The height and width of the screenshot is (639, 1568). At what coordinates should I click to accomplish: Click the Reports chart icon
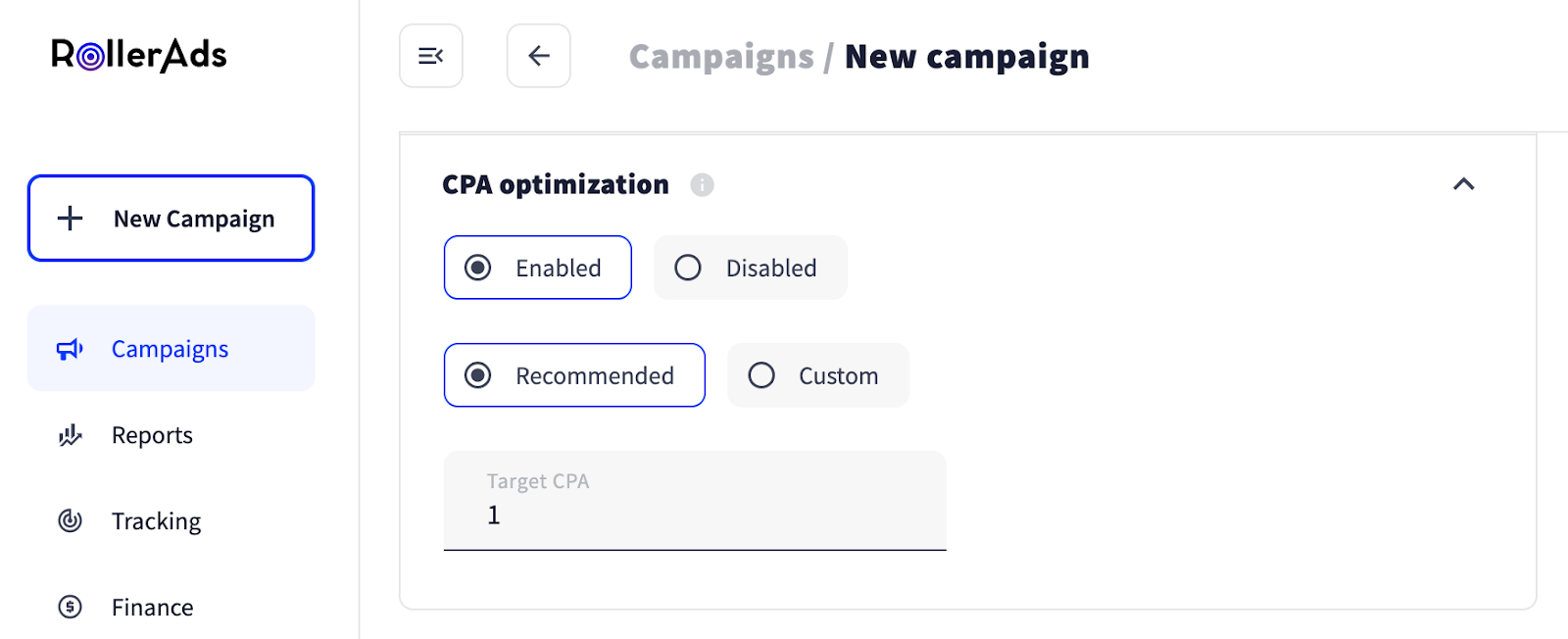(x=70, y=435)
